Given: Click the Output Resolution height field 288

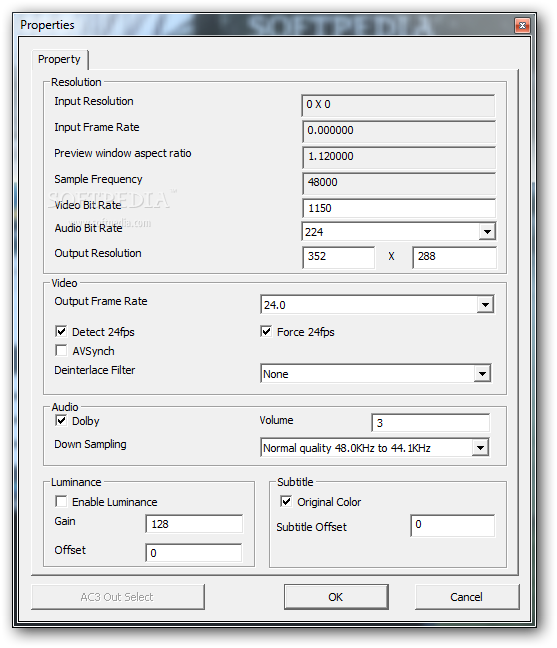Looking at the screenshot, I should click(454, 257).
